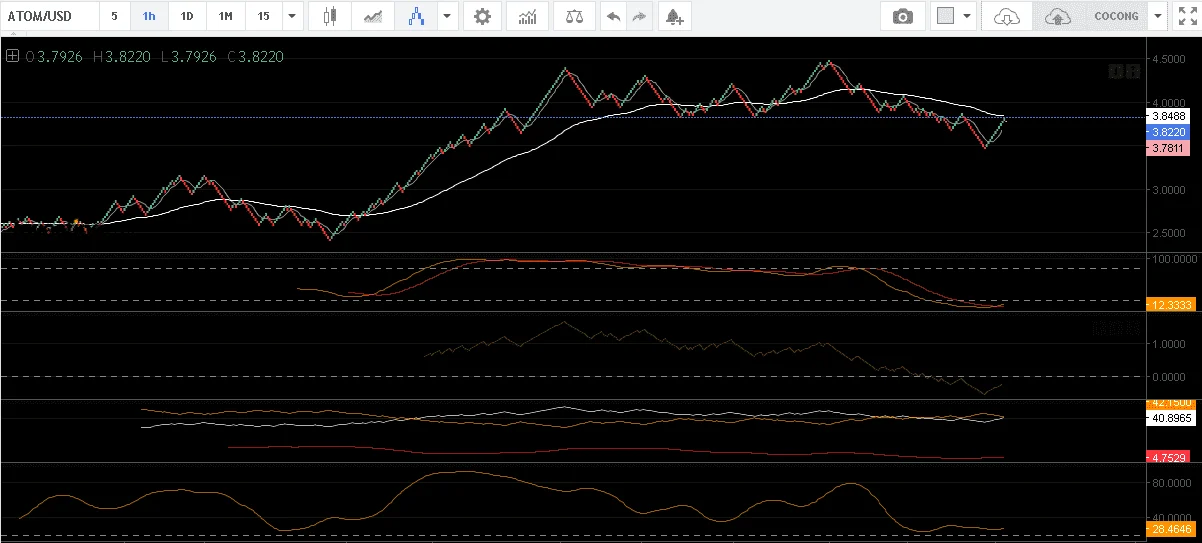Click the O3.7926 open value in legend

[x=56, y=57]
